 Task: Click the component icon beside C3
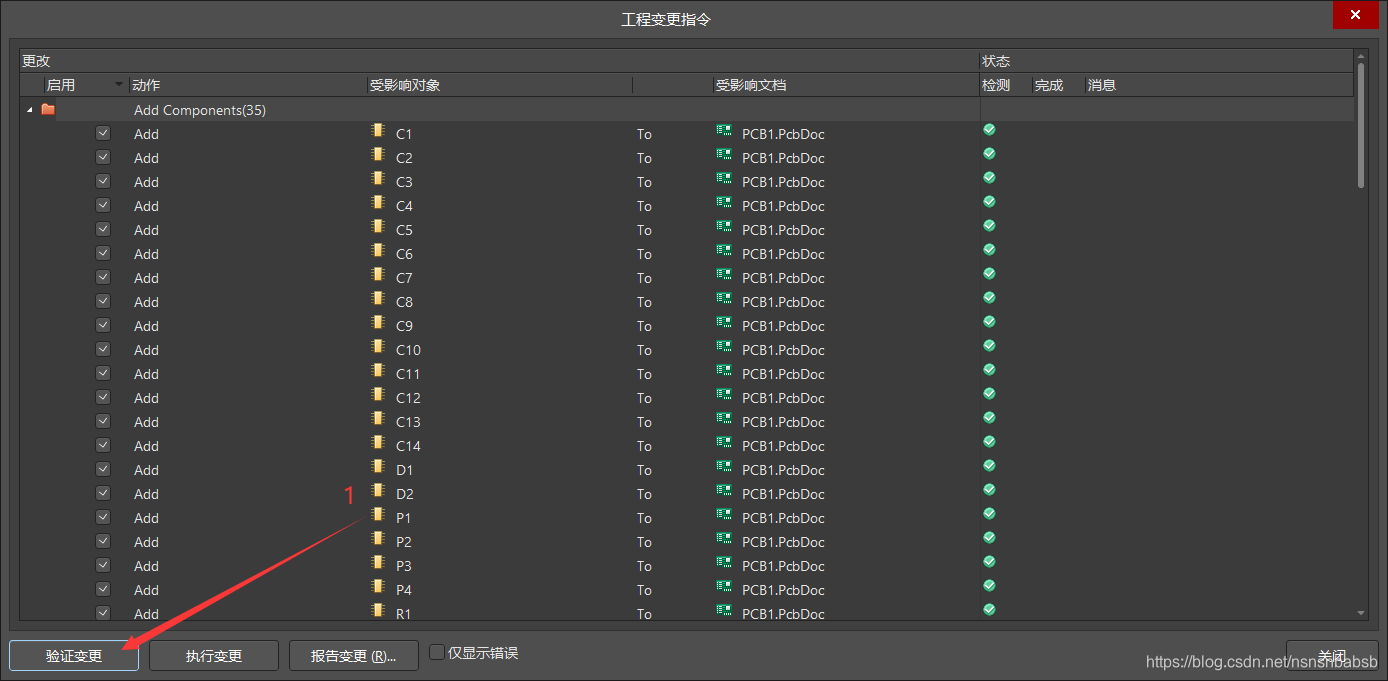click(x=377, y=179)
